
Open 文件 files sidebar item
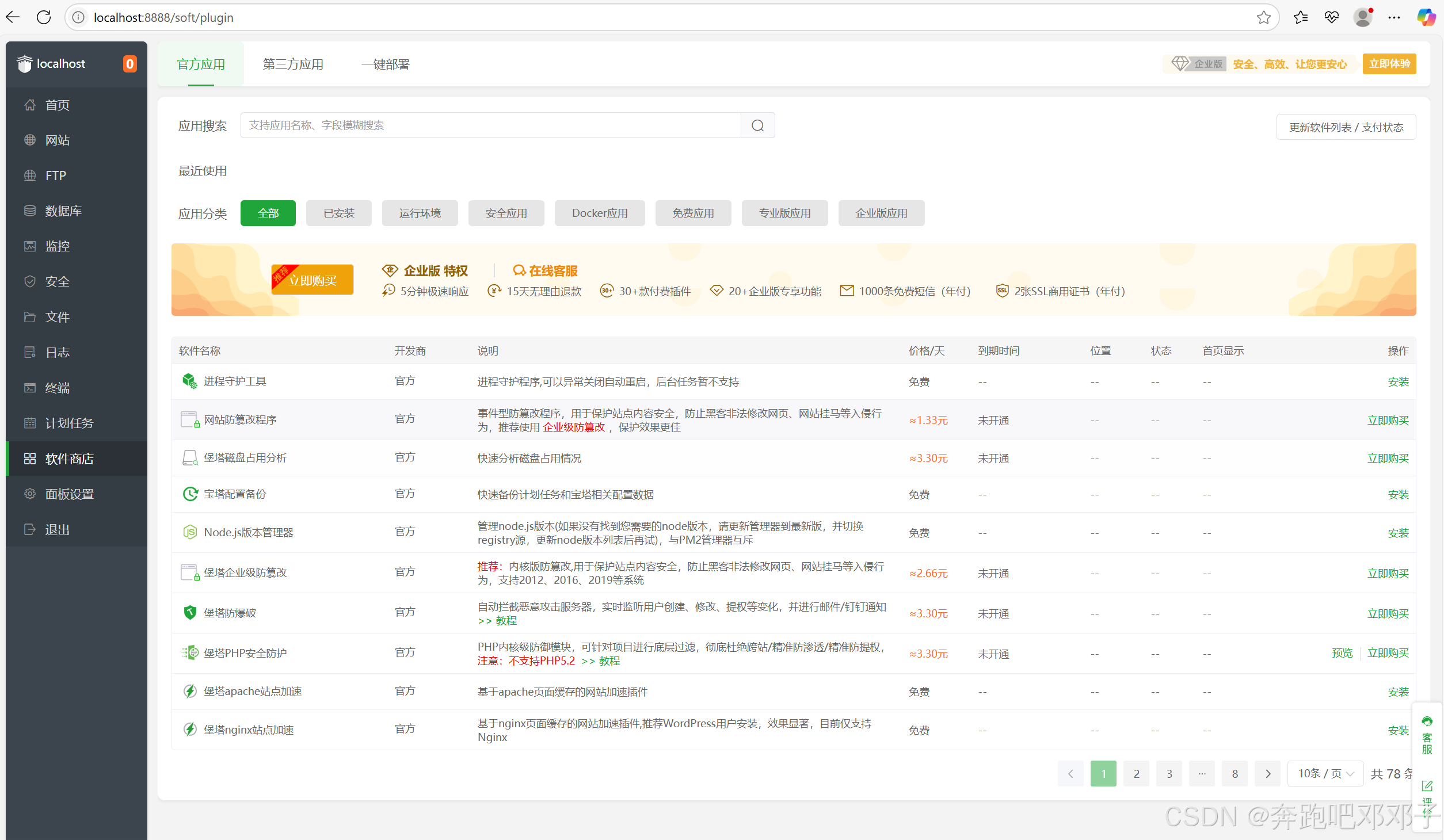click(x=77, y=317)
